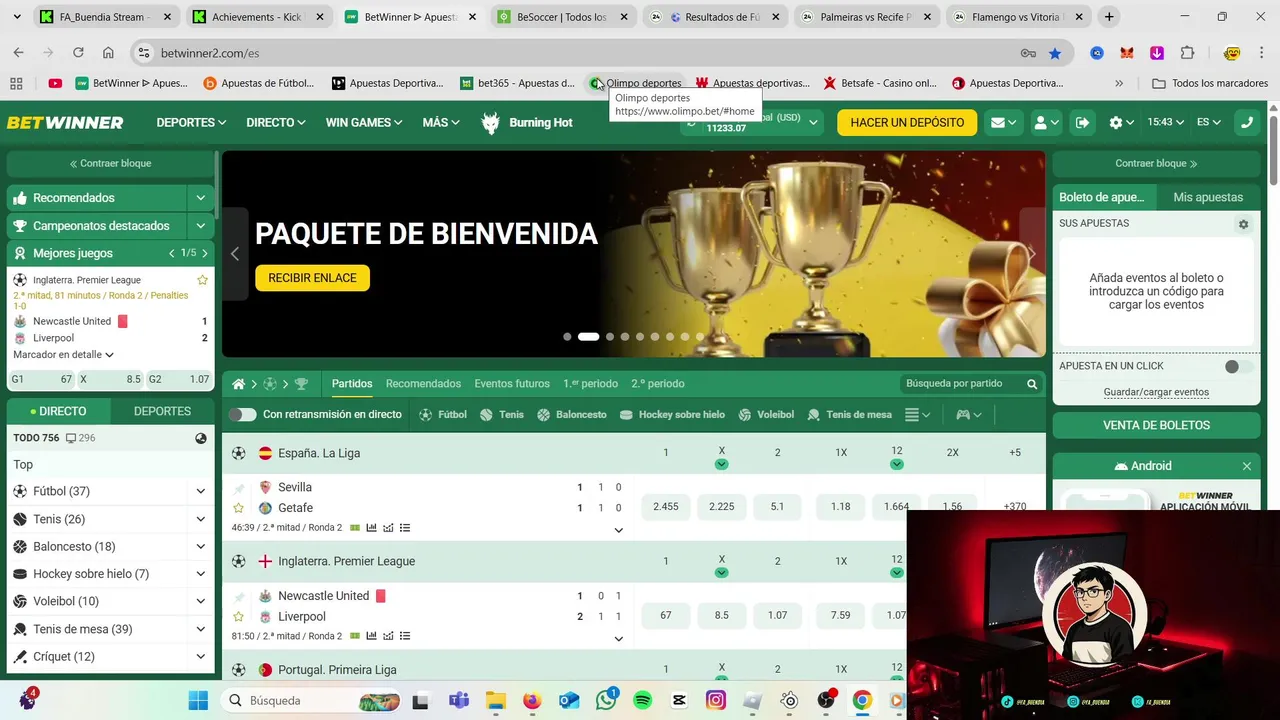The height and width of the screenshot is (720, 1280).
Task: Switch to the Eventos futuros tab
Action: [x=512, y=384]
